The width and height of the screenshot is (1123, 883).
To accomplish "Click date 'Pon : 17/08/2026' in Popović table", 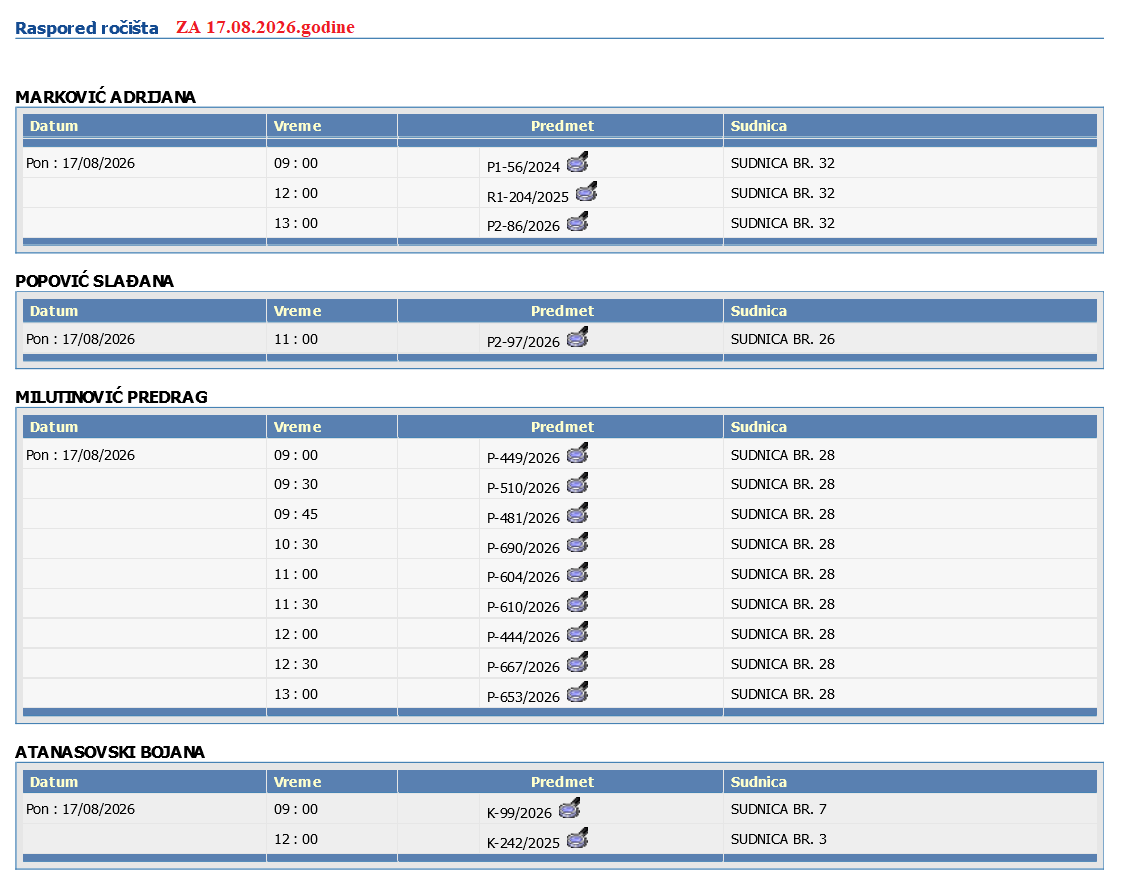I will 80,339.
